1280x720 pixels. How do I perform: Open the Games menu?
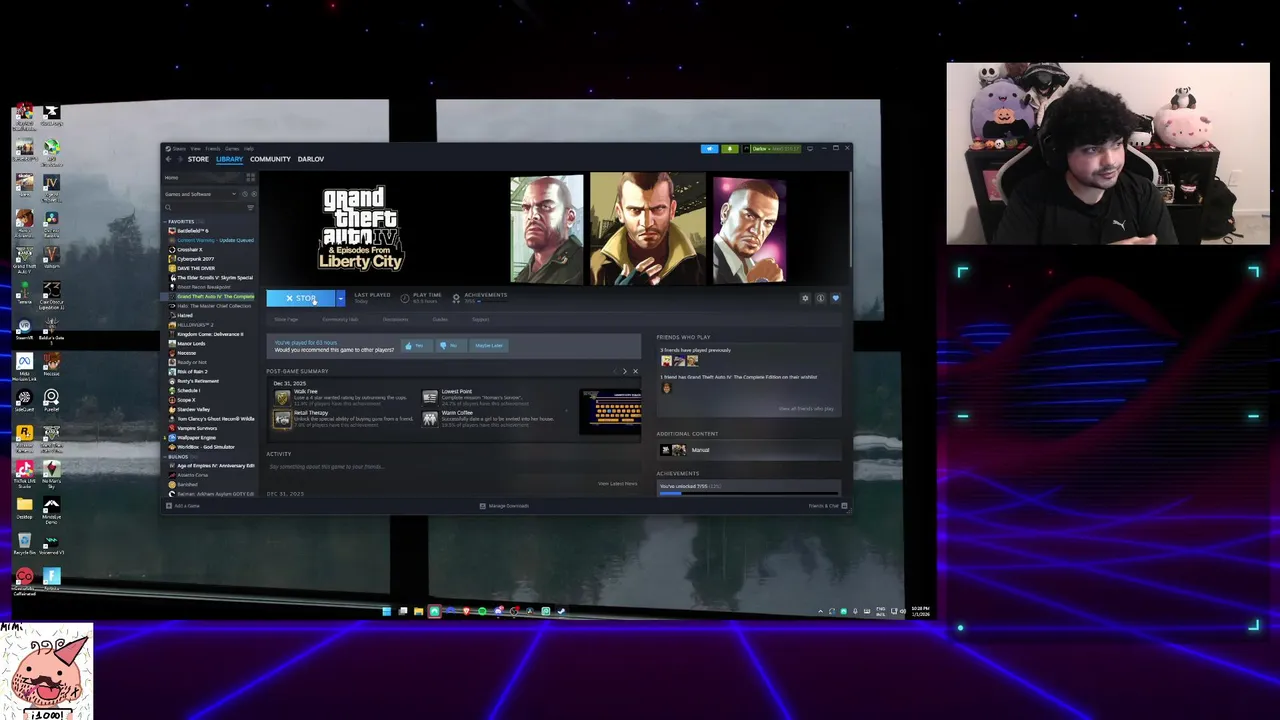tap(232, 148)
